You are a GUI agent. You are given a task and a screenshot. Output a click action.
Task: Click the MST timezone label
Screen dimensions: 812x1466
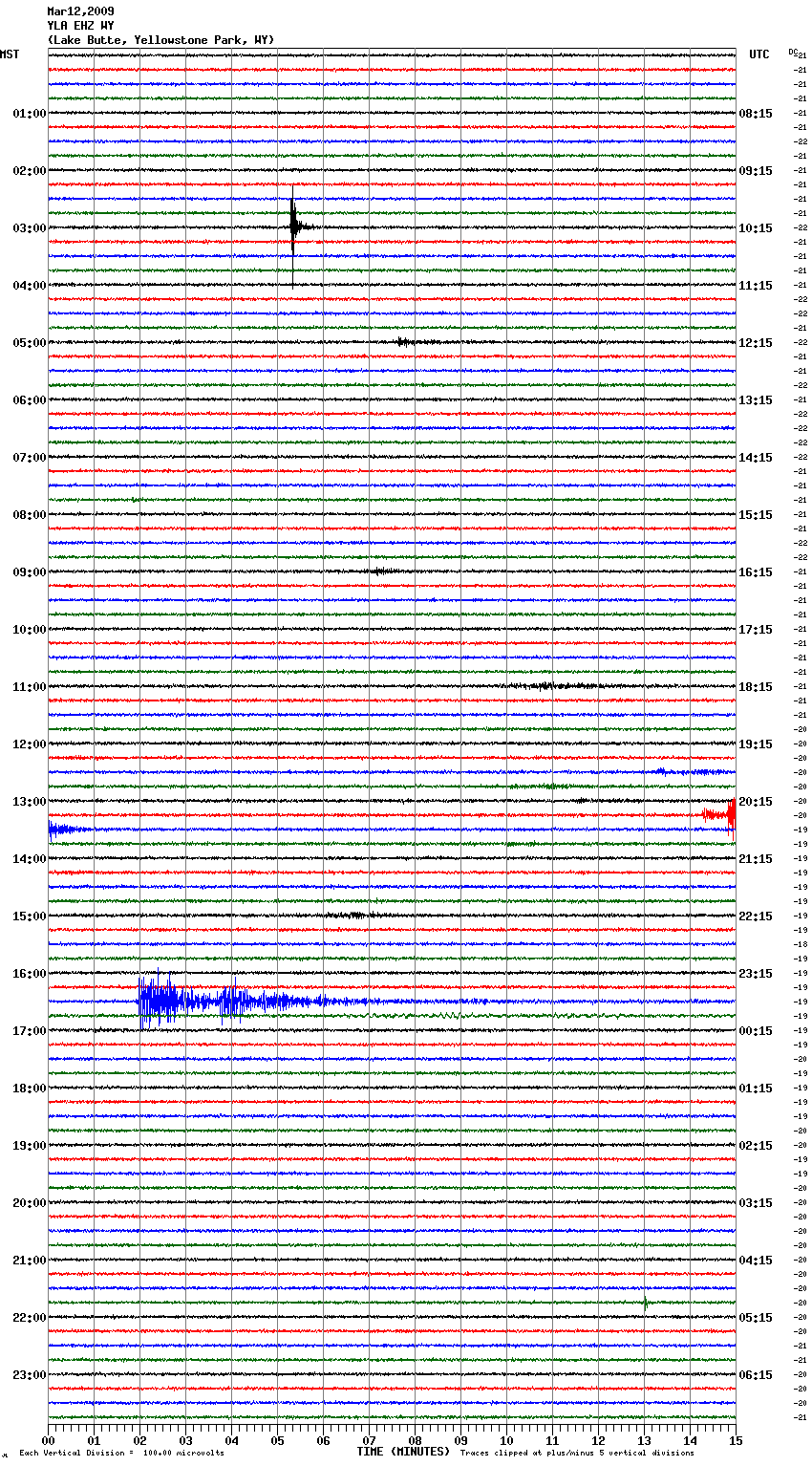click(10, 54)
